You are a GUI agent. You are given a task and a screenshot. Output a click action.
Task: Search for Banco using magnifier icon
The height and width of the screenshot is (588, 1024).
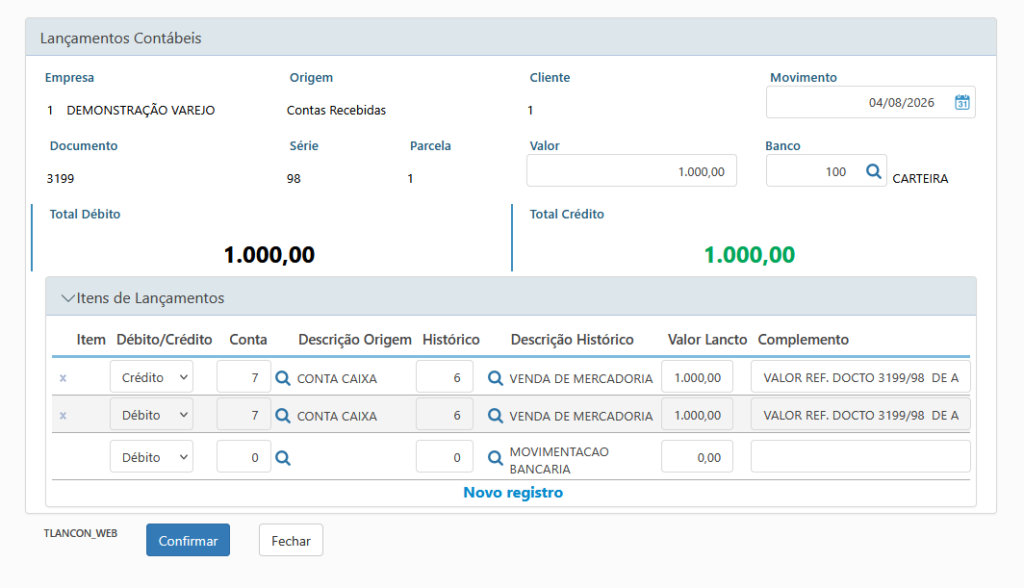click(x=873, y=171)
